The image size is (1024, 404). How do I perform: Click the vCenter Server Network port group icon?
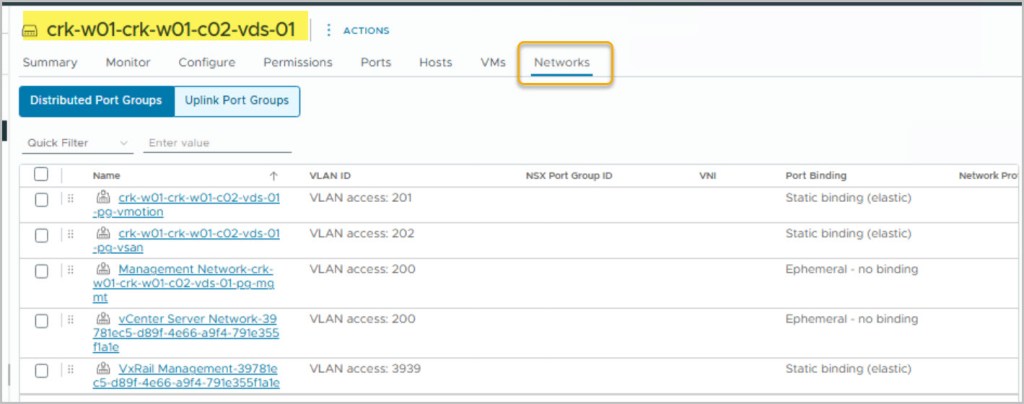(x=103, y=319)
